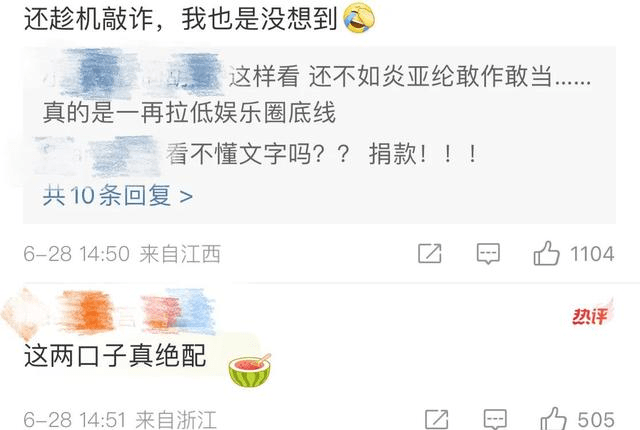Image resolution: width=640 pixels, height=430 pixels.
Task: Tap the 505 like count
Action: pos(596,420)
